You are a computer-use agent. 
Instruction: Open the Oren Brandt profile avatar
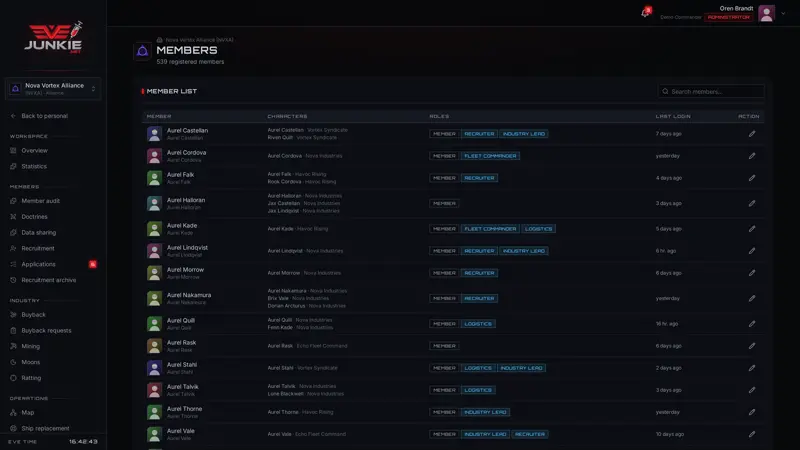coord(766,13)
